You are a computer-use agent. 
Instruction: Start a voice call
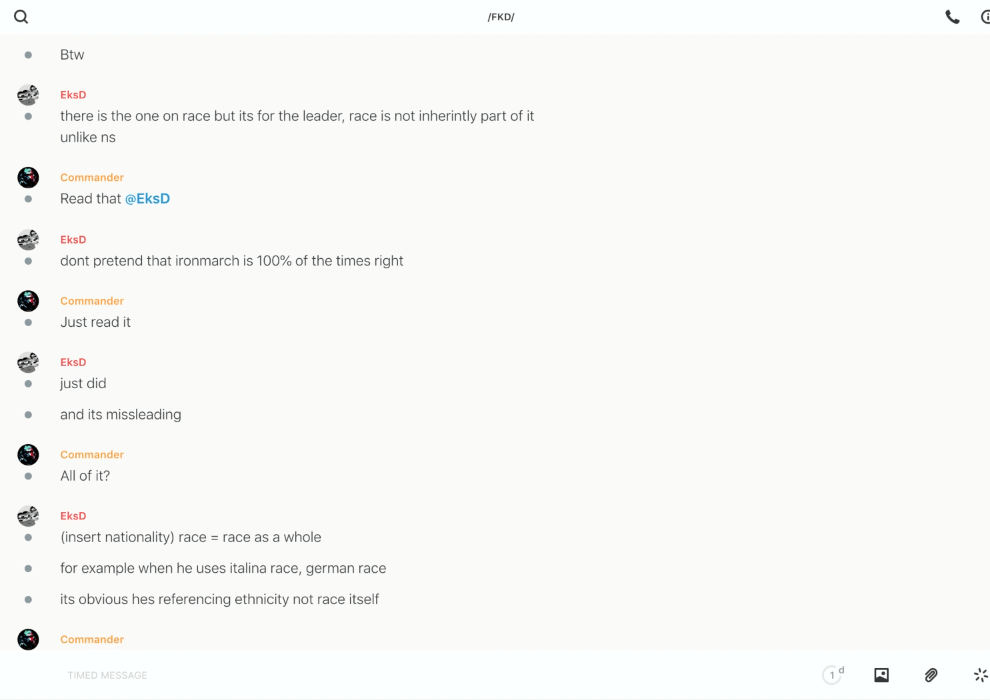click(x=952, y=17)
